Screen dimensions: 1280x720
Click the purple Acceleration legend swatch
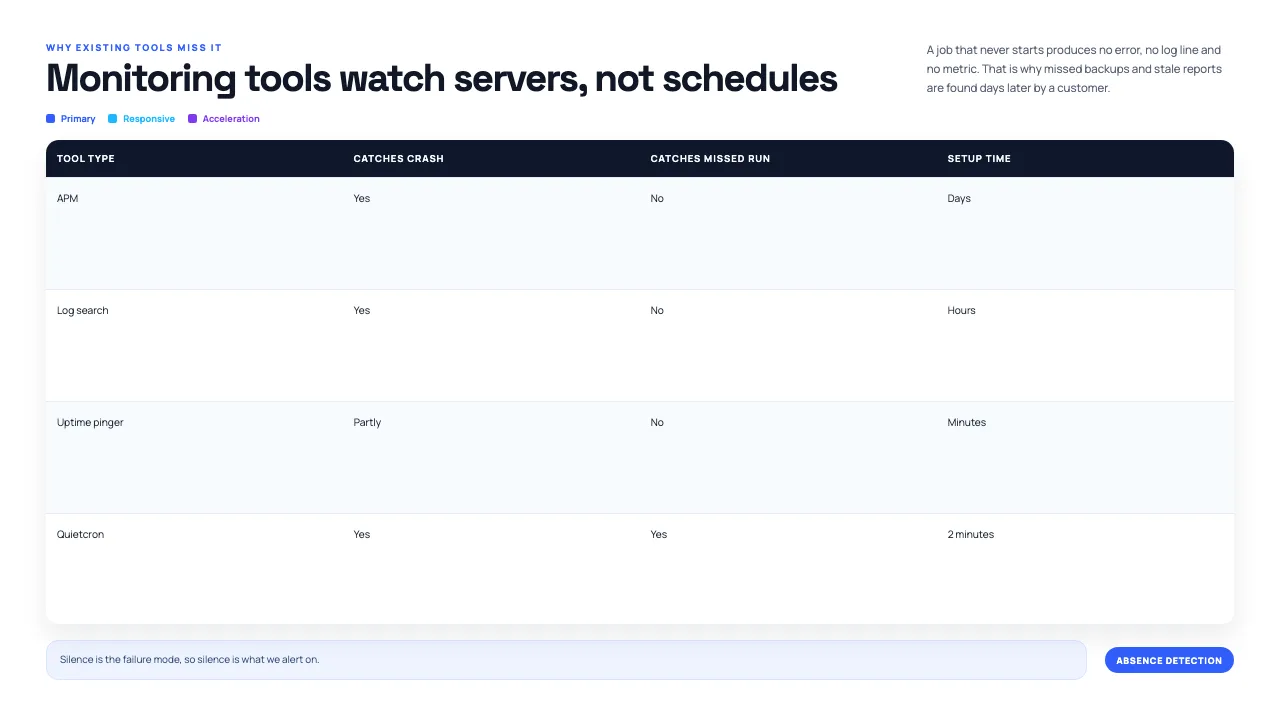pyautogui.click(x=192, y=119)
